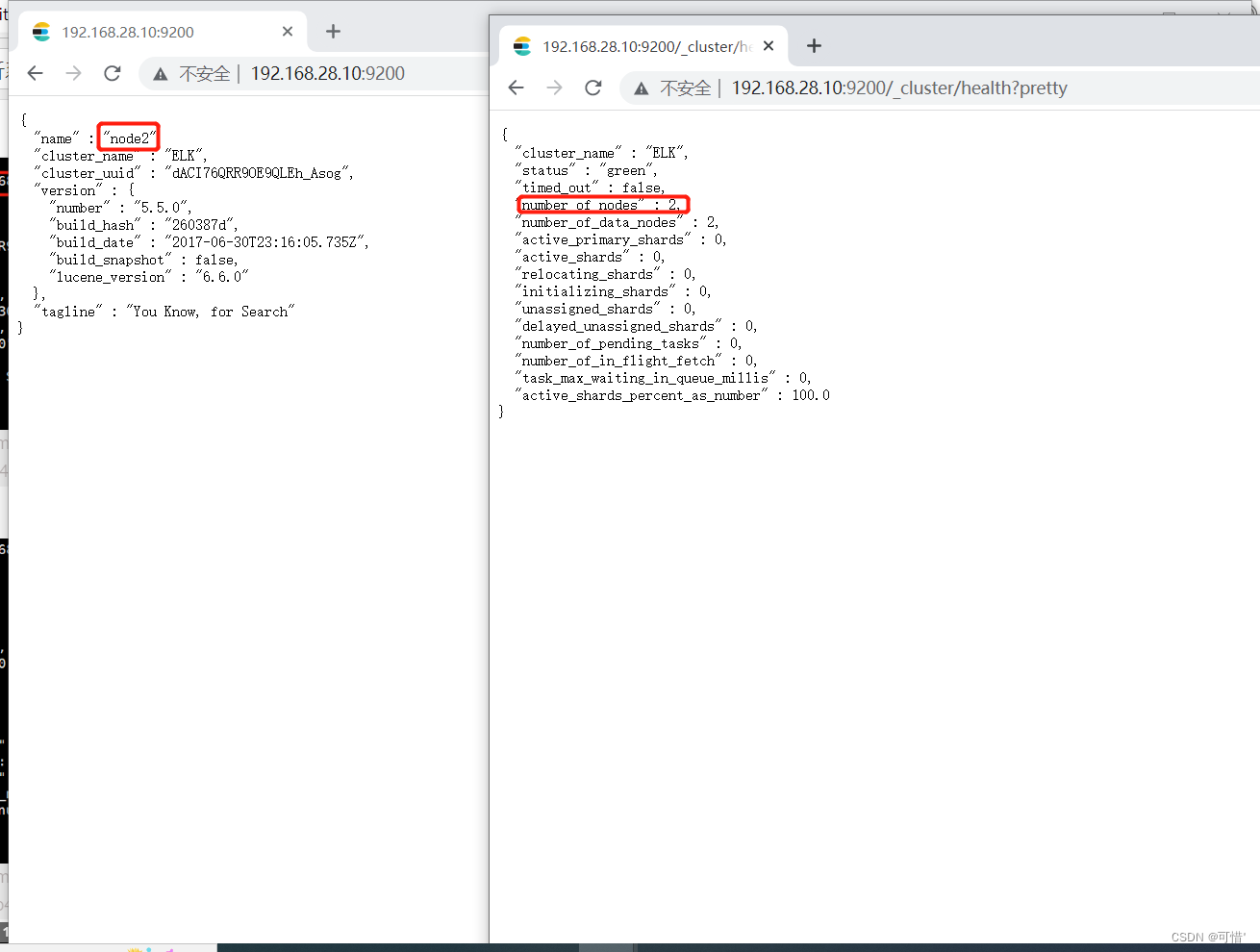This screenshot has width=1260, height=952.
Task: Click the cluster_name "ELK" line in health output
Action: (602, 153)
